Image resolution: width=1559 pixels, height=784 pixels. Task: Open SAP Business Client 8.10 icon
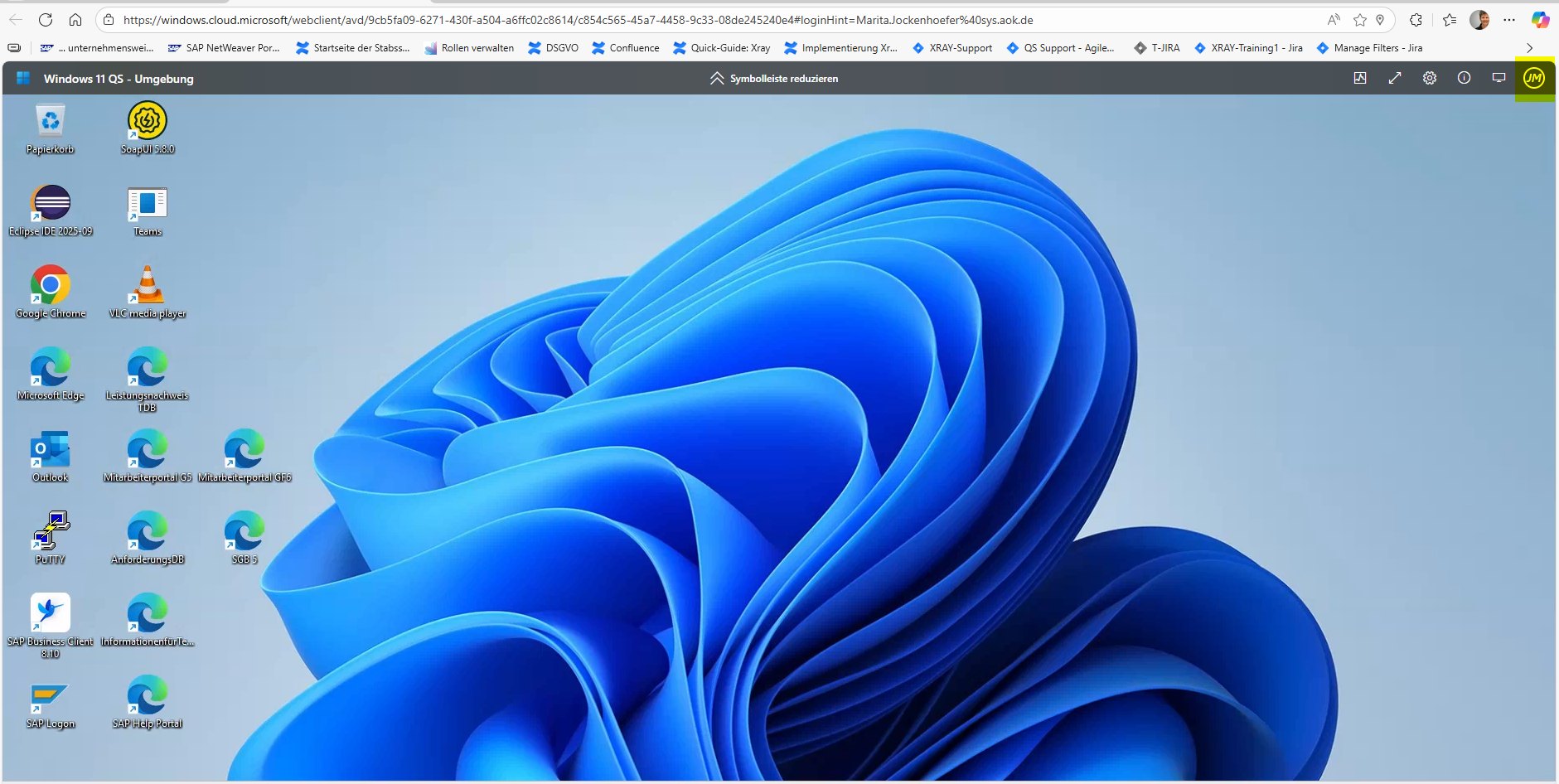coord(51,614)
